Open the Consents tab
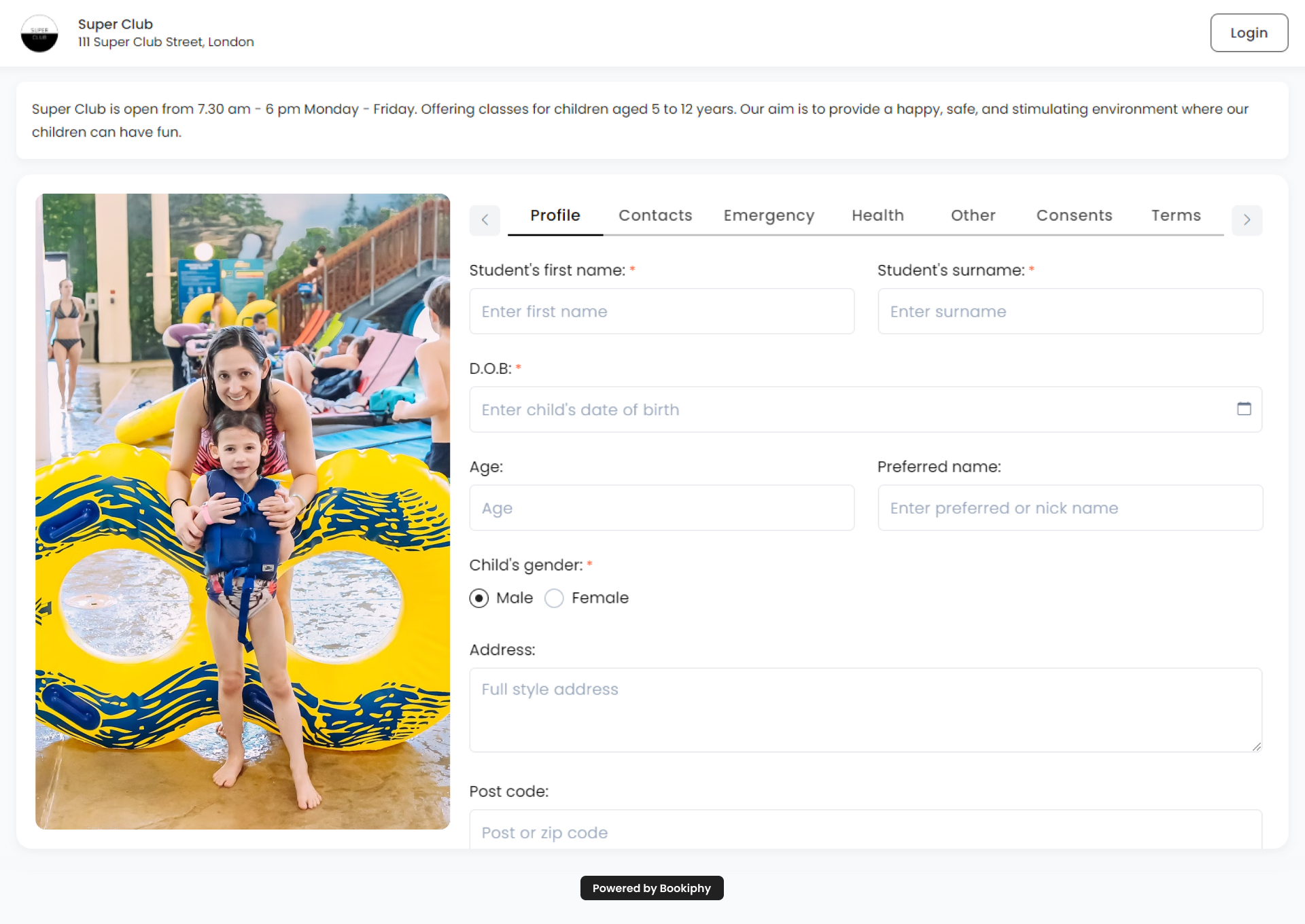 [x=1074, y=215]
